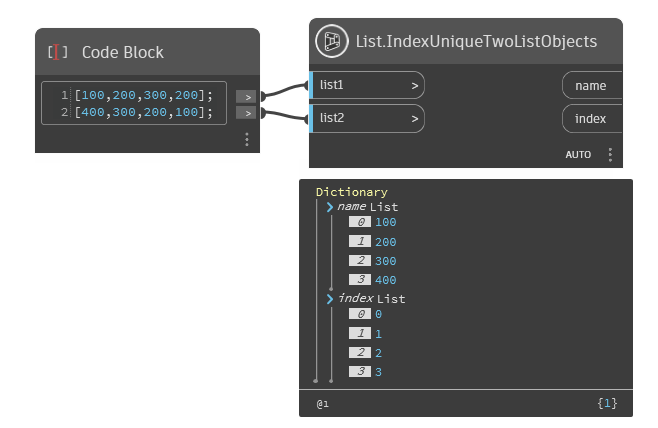The height and width of the screenshot is (428, 658).
Task: Select the index output port
Action: [591, 119]
